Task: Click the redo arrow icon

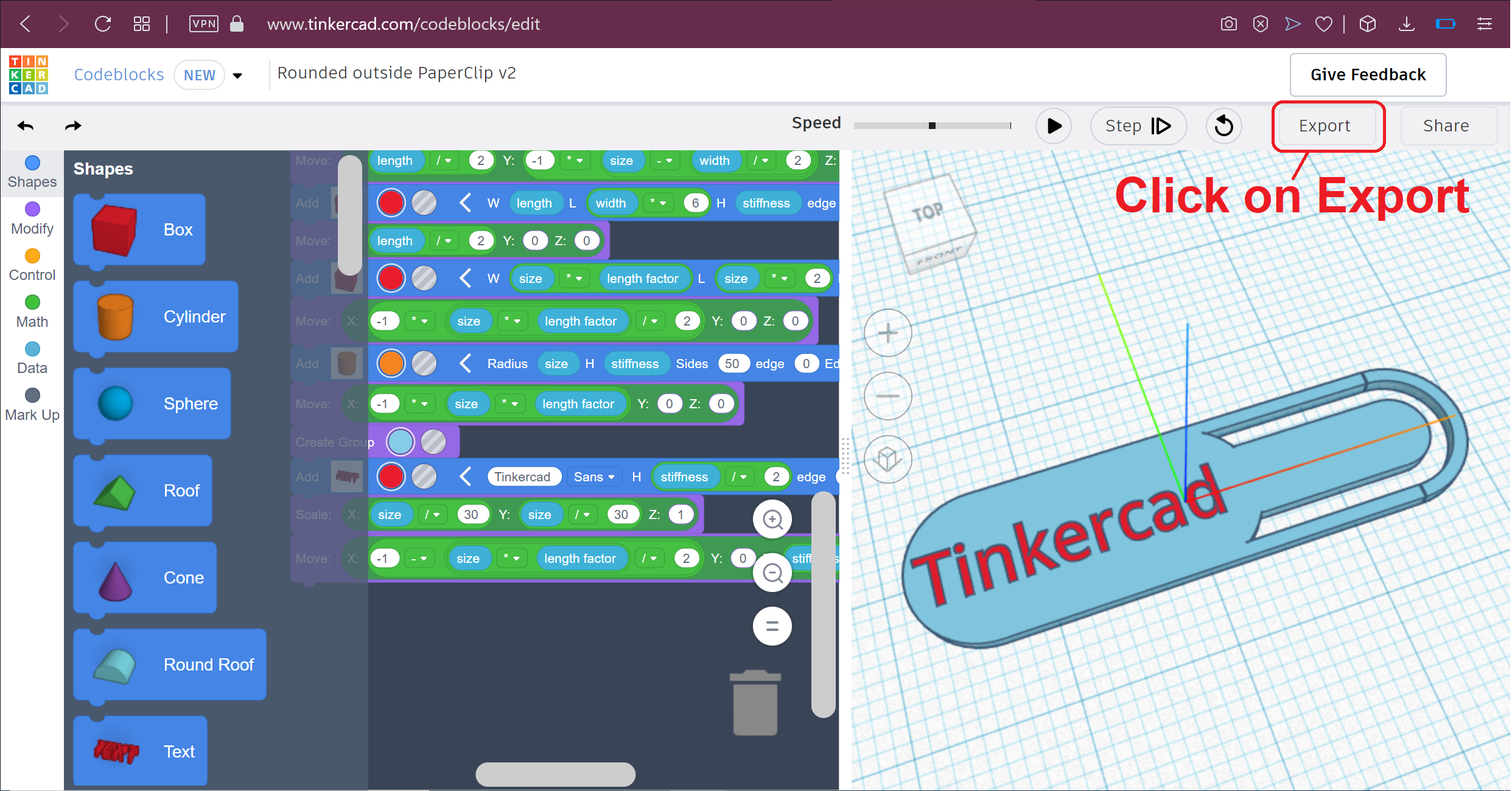Action: [x=73, y=125]
